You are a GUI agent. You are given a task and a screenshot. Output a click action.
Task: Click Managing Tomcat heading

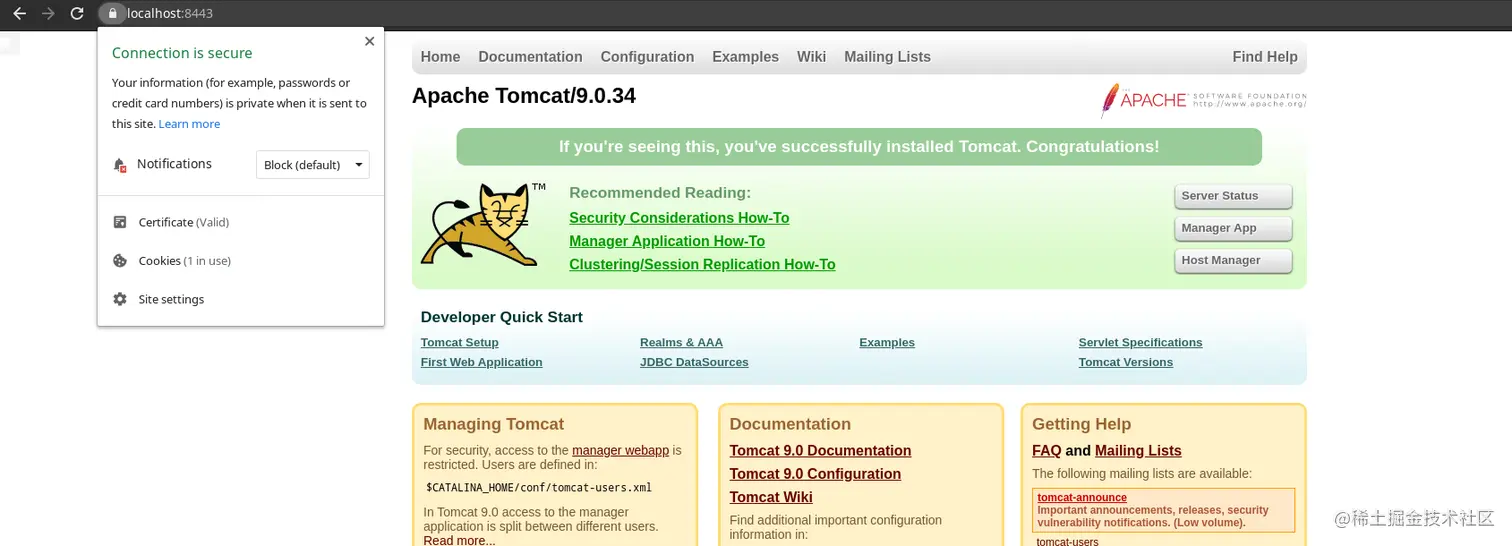[x=493, y=424]
